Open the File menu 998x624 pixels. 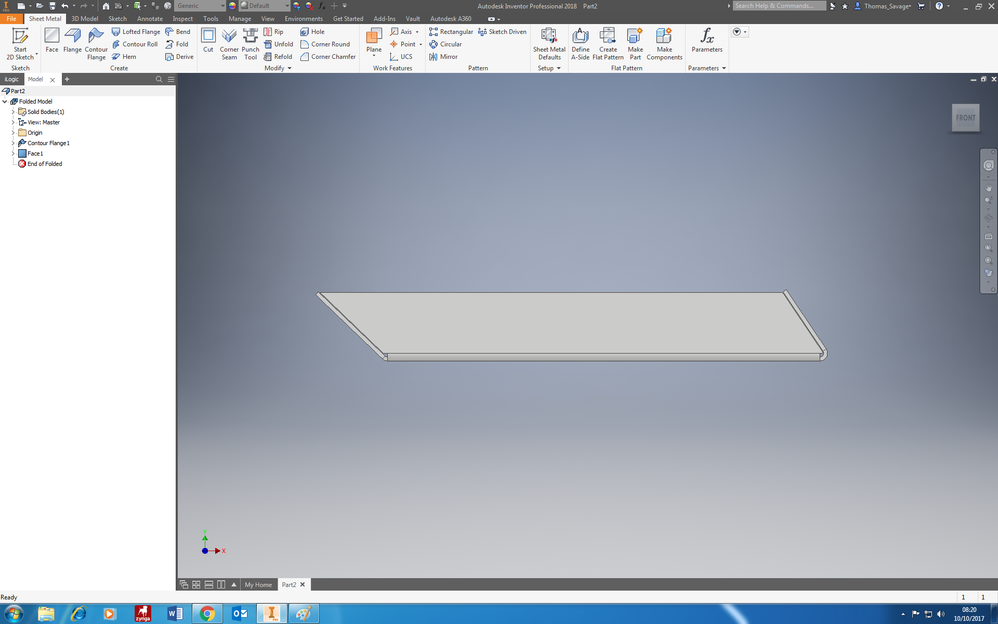11,18
